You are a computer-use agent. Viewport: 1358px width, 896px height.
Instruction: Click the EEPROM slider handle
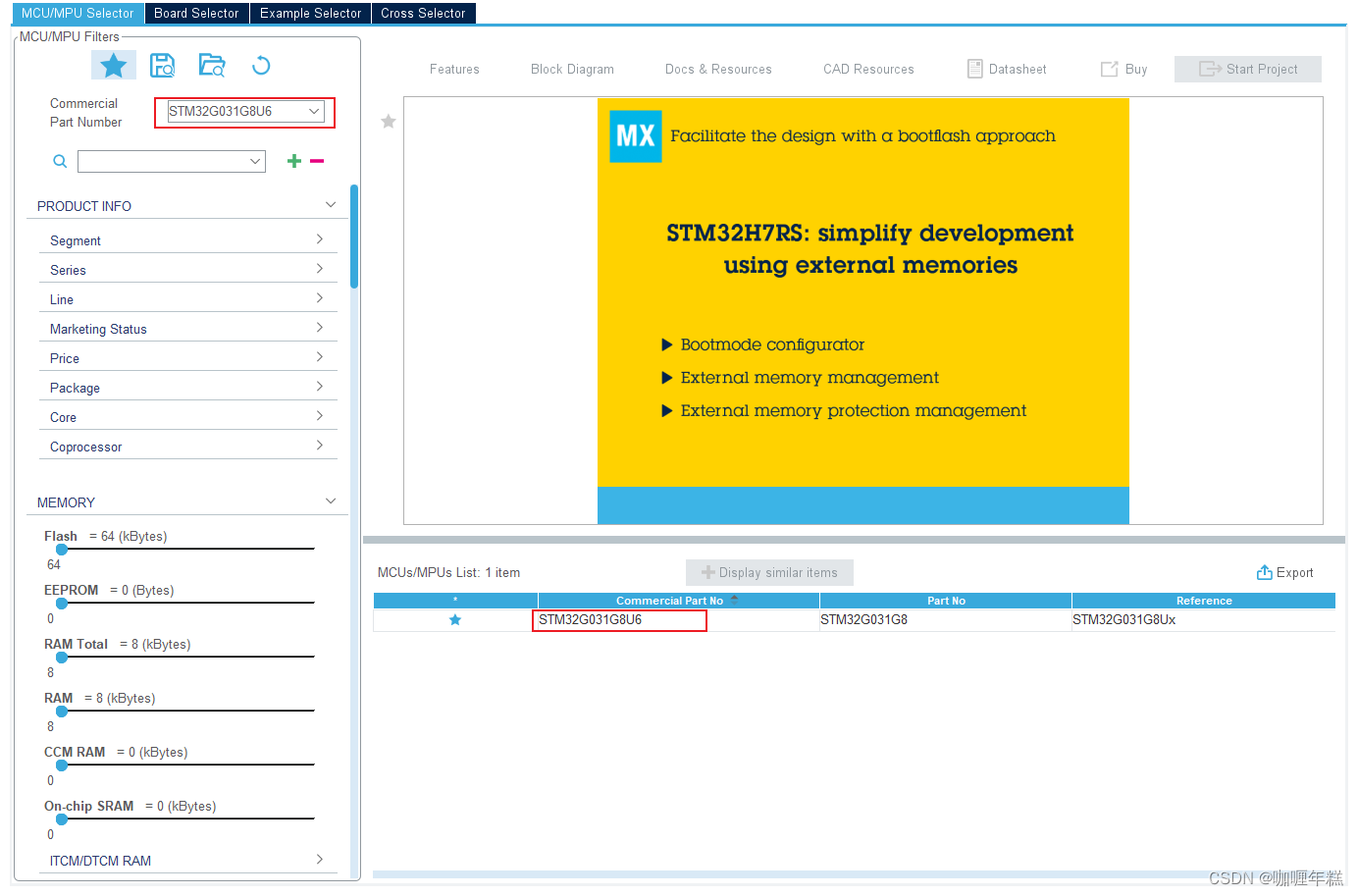tap(62, 604)
